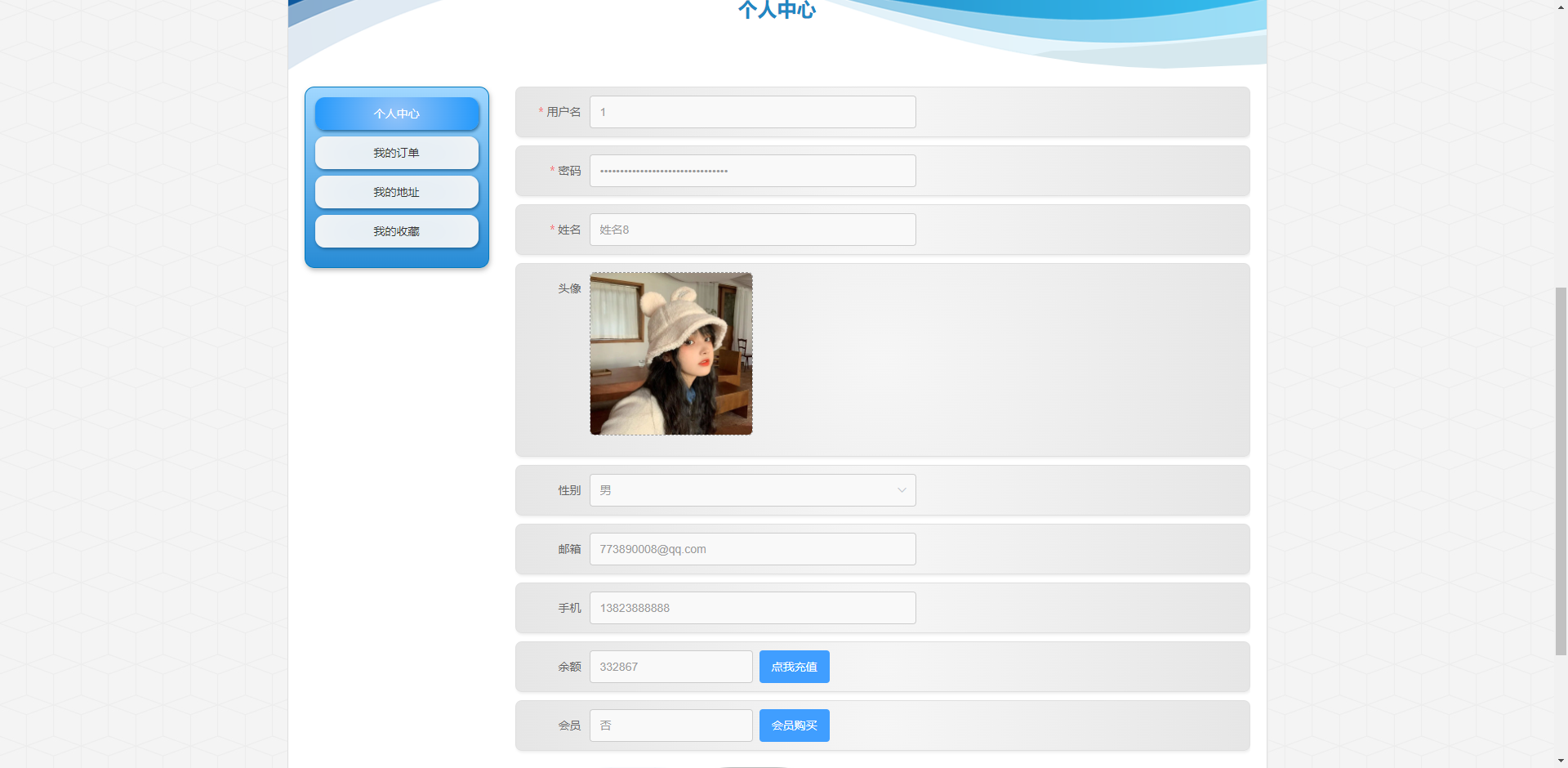Open 我的收藏 sidebar entry
The image size is (1568, 768).
[397, 231]
